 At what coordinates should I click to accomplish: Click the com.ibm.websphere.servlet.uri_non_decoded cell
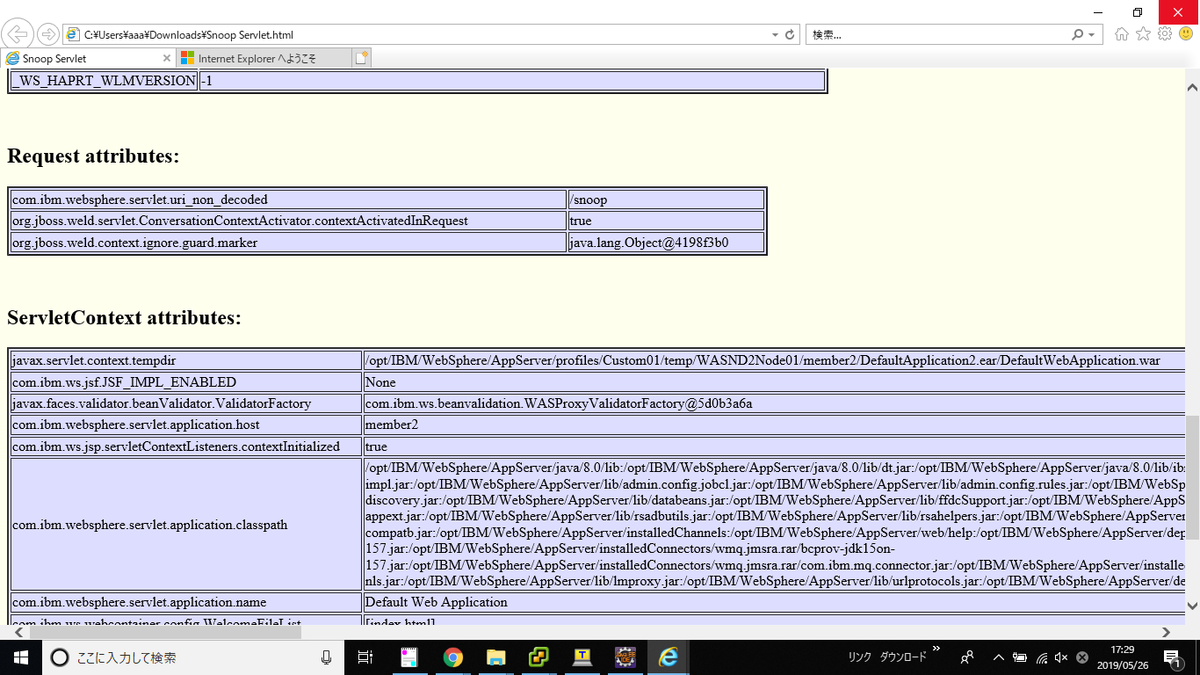coord(288,200)
